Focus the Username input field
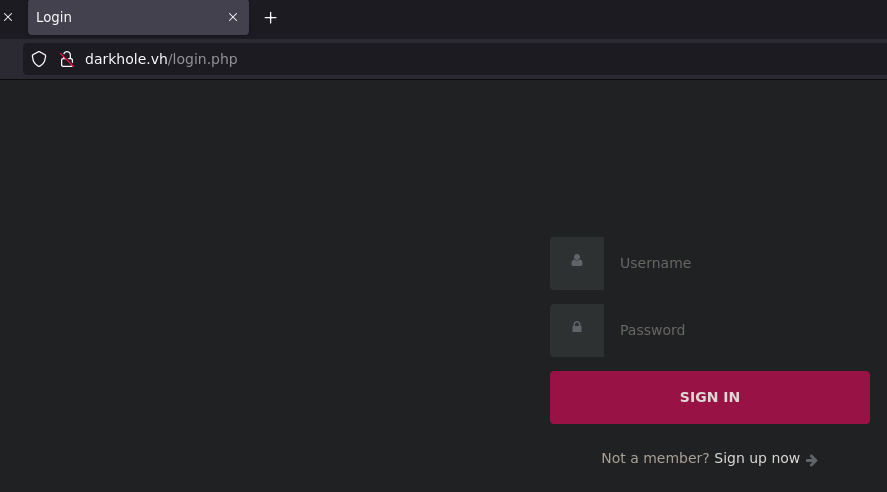Screen dimensions: 887x492 click(x=740, y=263)
